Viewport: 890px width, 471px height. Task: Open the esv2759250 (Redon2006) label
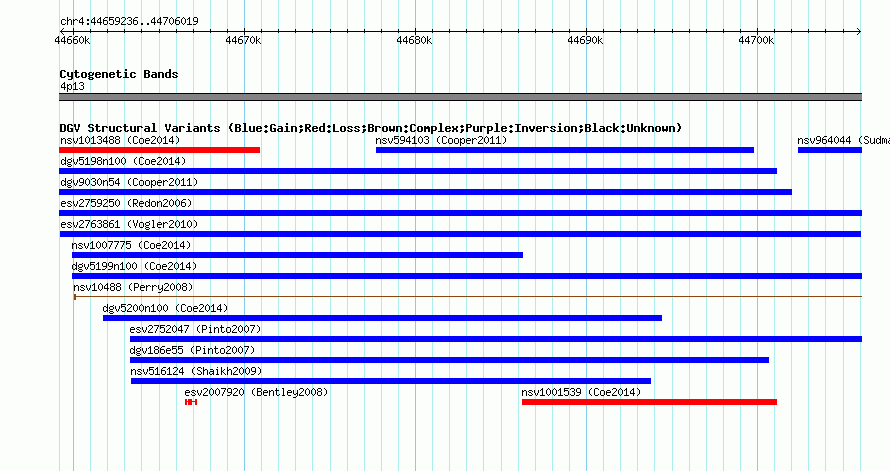126,203
